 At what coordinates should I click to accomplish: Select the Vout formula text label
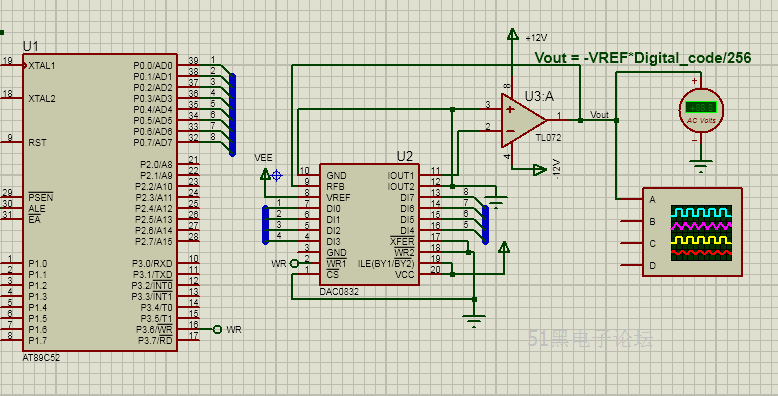pos(643,58)
